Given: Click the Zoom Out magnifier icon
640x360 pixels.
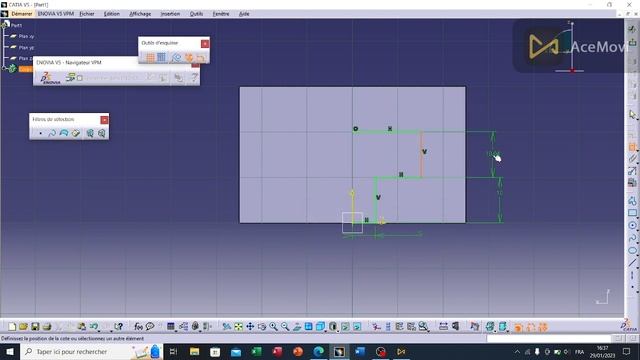Looking at the screenshot, I should pos(285,327).
